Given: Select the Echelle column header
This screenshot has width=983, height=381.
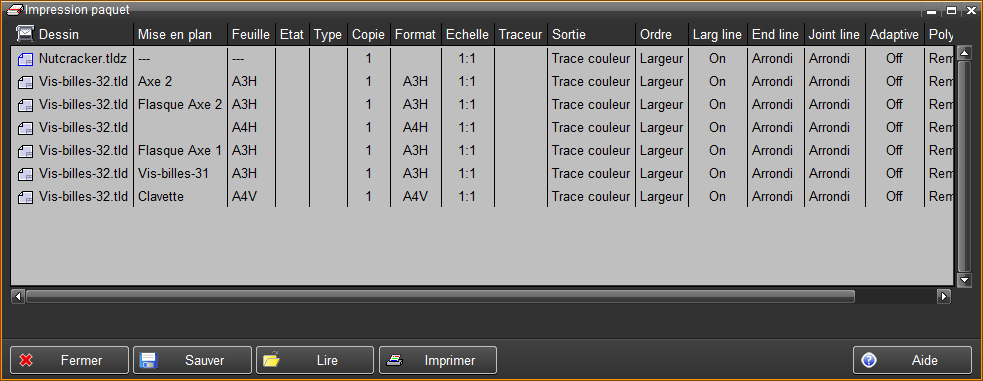Looking at the screenshot, I should pos(468,34).
